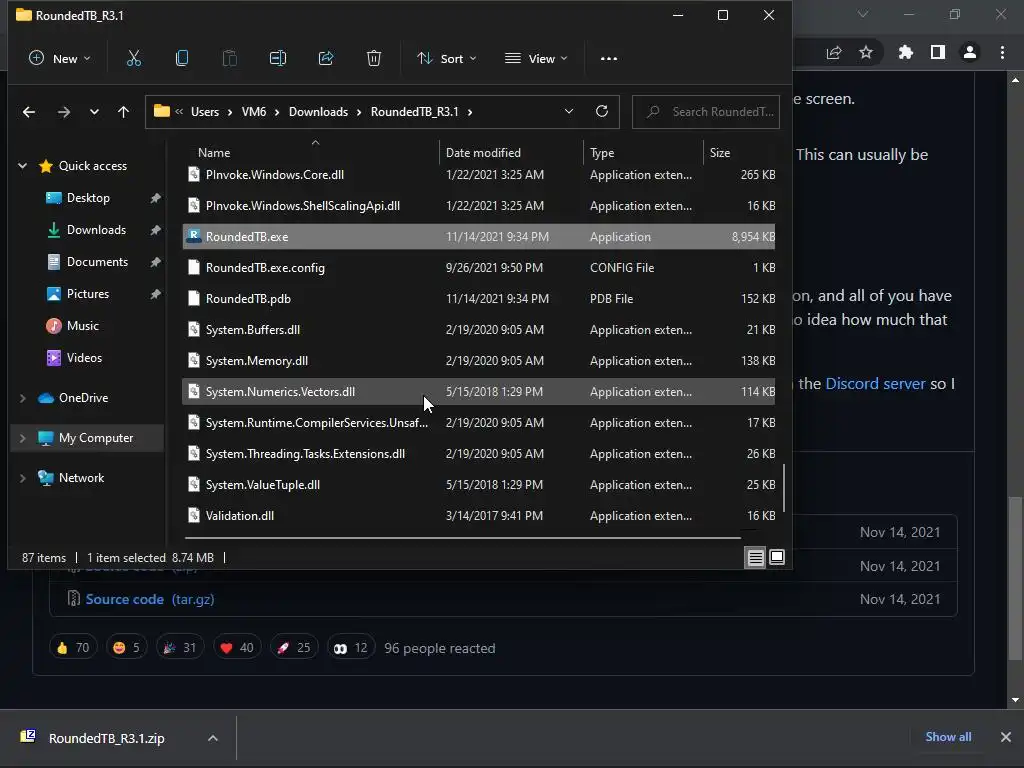The width and height of the screenshot is (1024, 768).
Task: Click the file list horizontal scrollbar
Action: coord(462,538)
